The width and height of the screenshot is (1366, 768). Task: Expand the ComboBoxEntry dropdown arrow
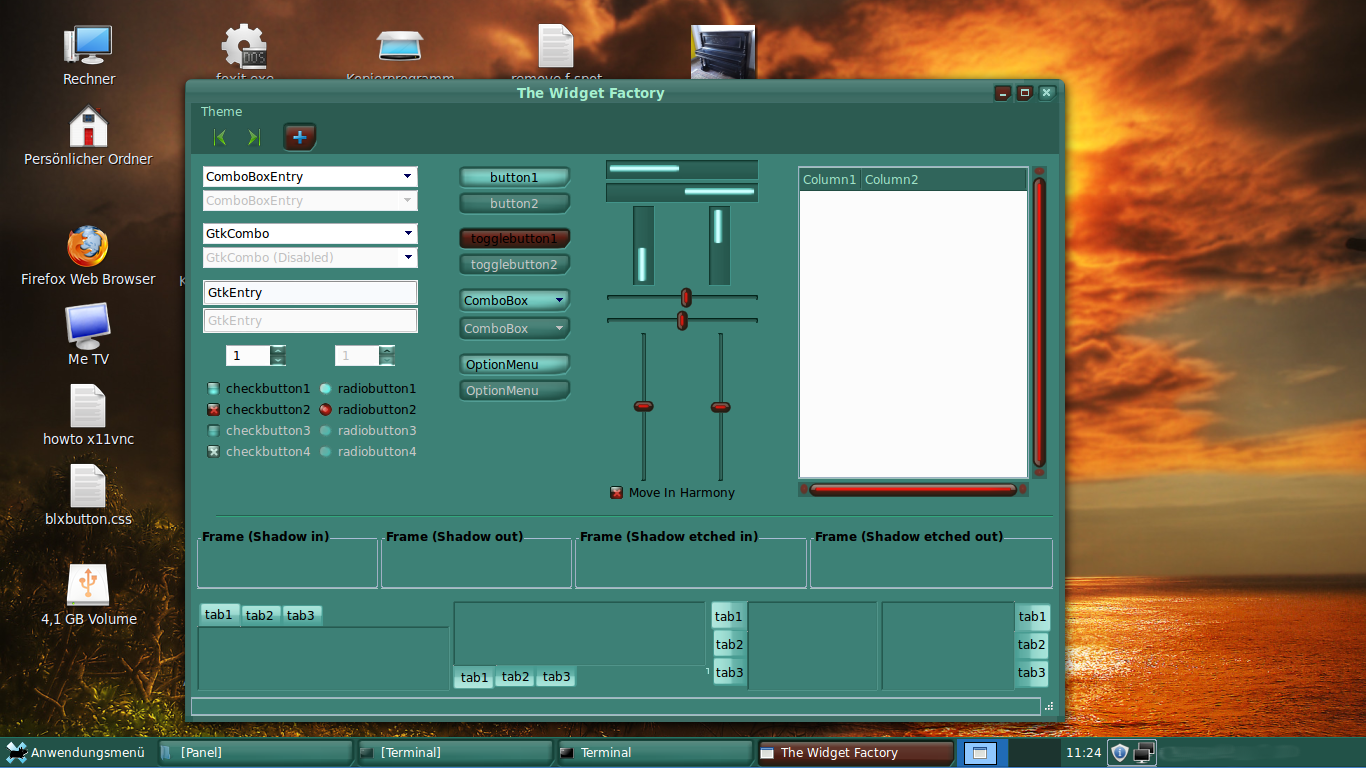pyautogui.click(x=407, y=176)
